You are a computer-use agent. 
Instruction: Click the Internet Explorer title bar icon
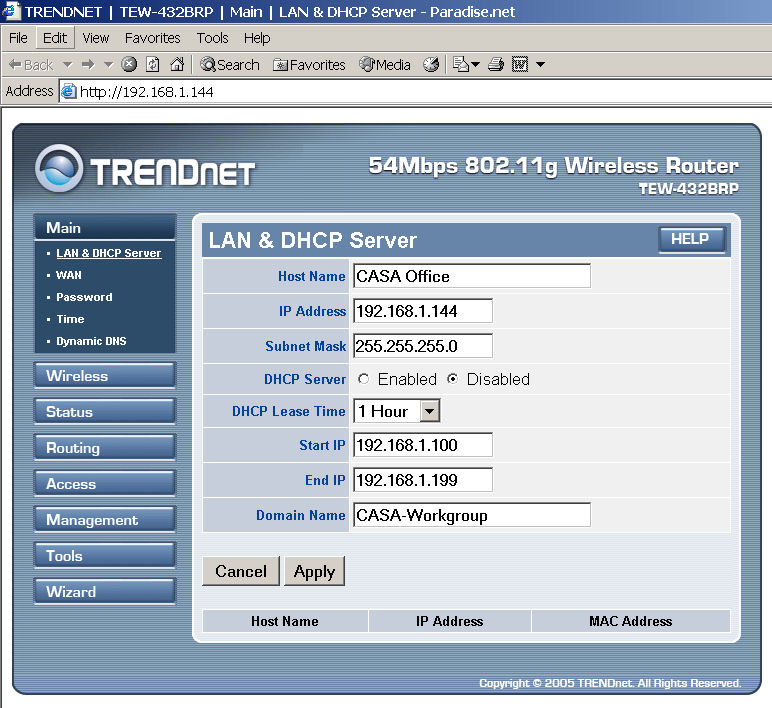pos(10,11)
